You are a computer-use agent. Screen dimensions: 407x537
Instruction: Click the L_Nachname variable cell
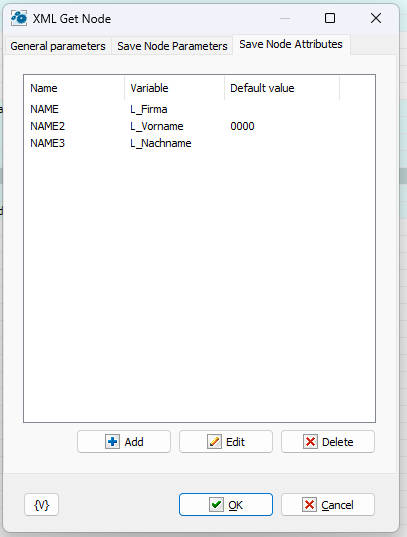coord(161,143)
